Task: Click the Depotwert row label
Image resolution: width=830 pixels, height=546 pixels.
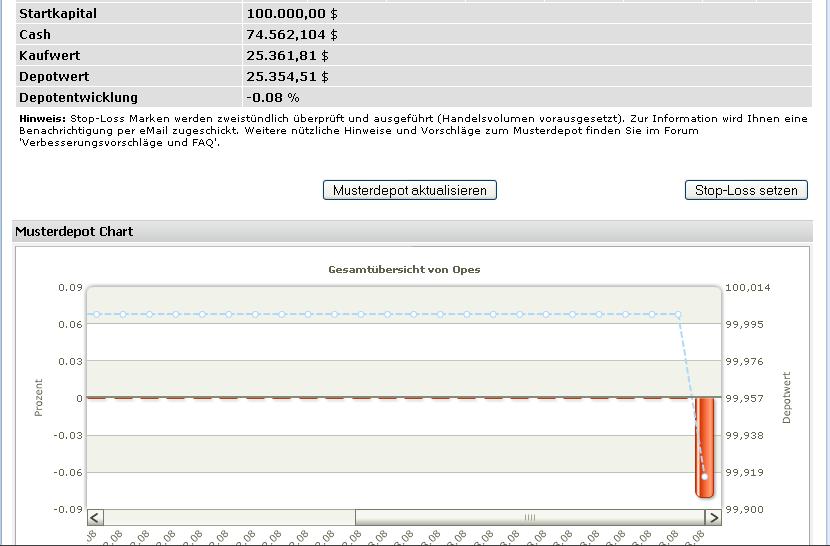Action: (x=54, y=77)
